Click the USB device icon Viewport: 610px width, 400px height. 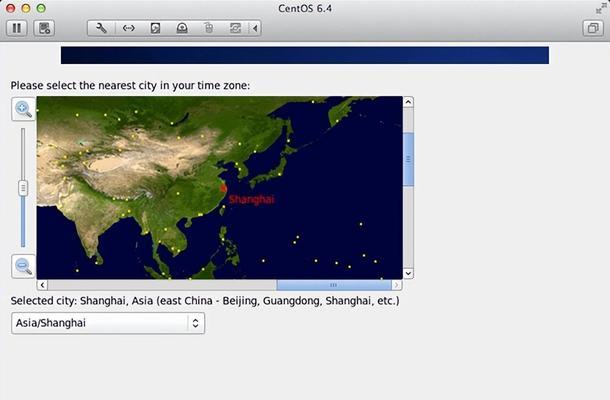(209, 28)
